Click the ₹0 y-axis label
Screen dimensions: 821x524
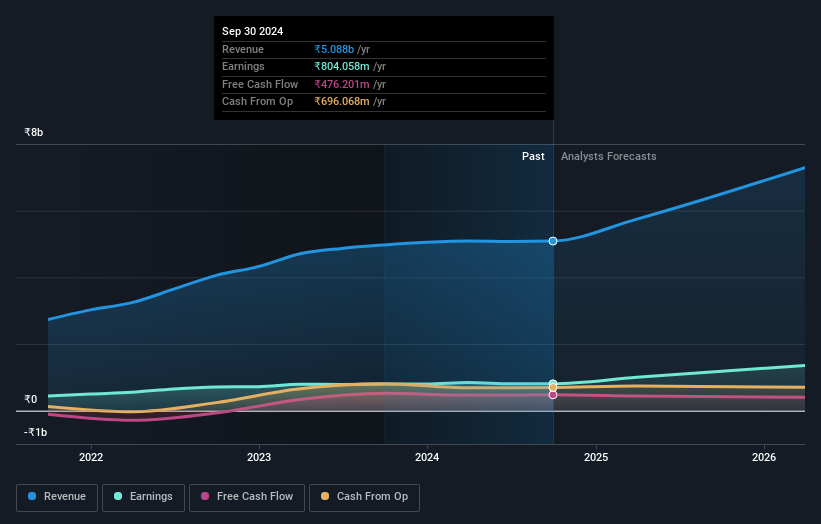tap(30, 399)
